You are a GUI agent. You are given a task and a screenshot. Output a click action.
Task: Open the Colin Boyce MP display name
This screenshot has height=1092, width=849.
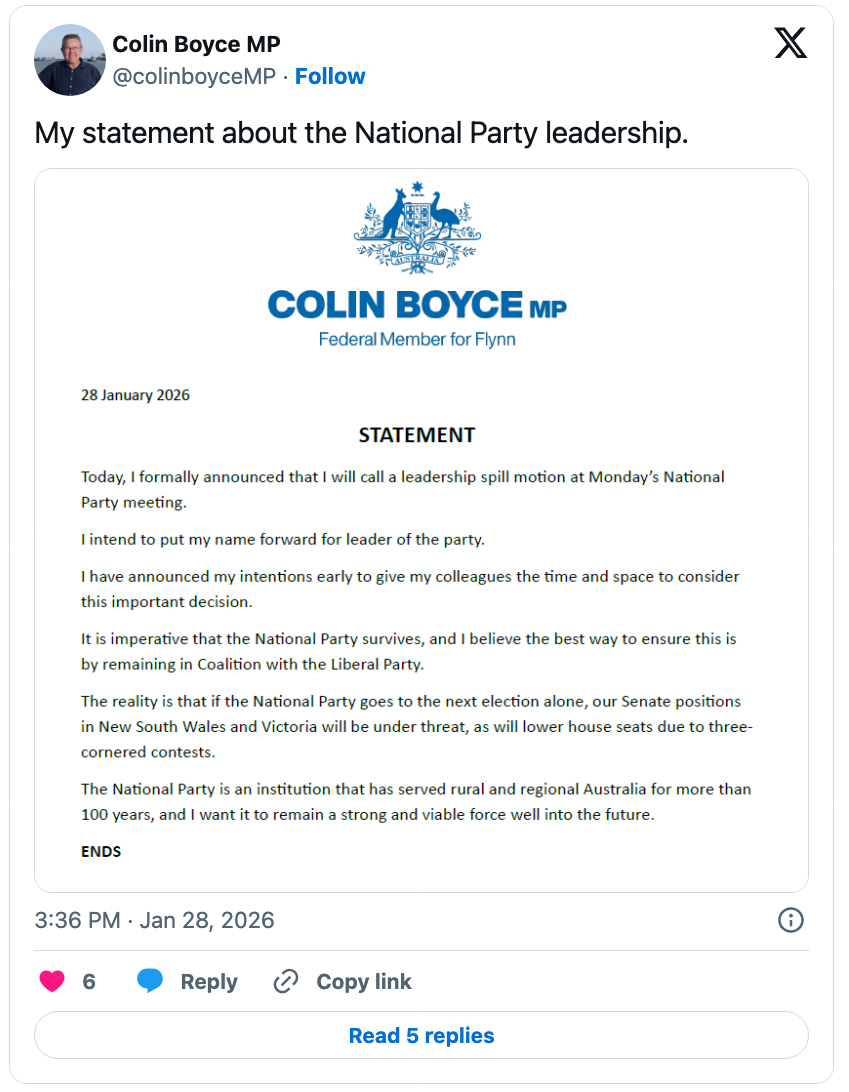point(196,44)
